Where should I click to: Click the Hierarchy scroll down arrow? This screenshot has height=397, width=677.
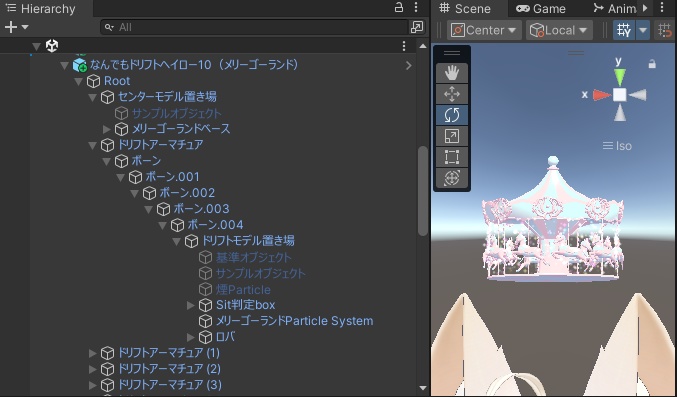tap(423, 388)
